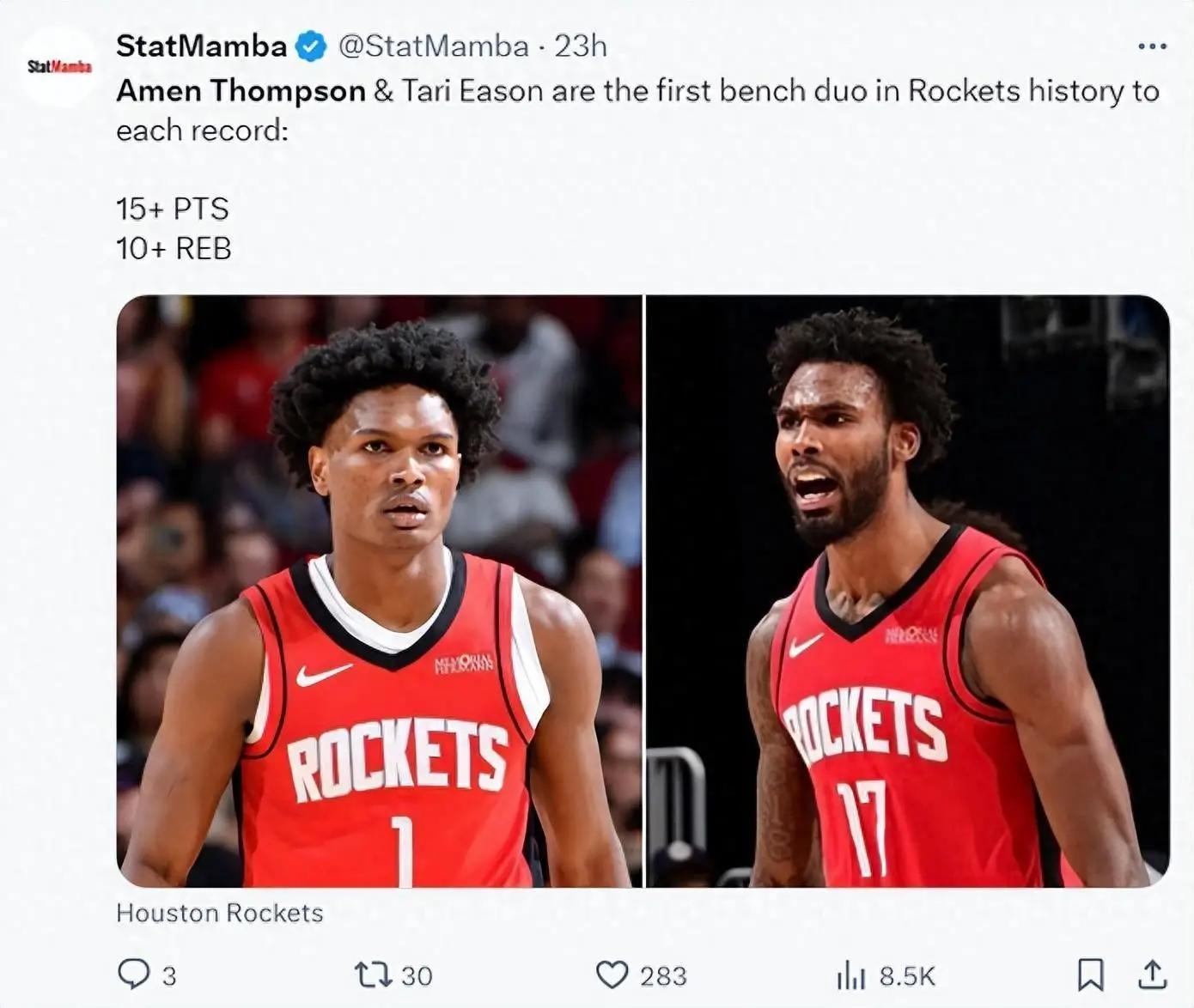View analytics bar chart icon
The image size is (1194, 1008).
pos(850,975)
